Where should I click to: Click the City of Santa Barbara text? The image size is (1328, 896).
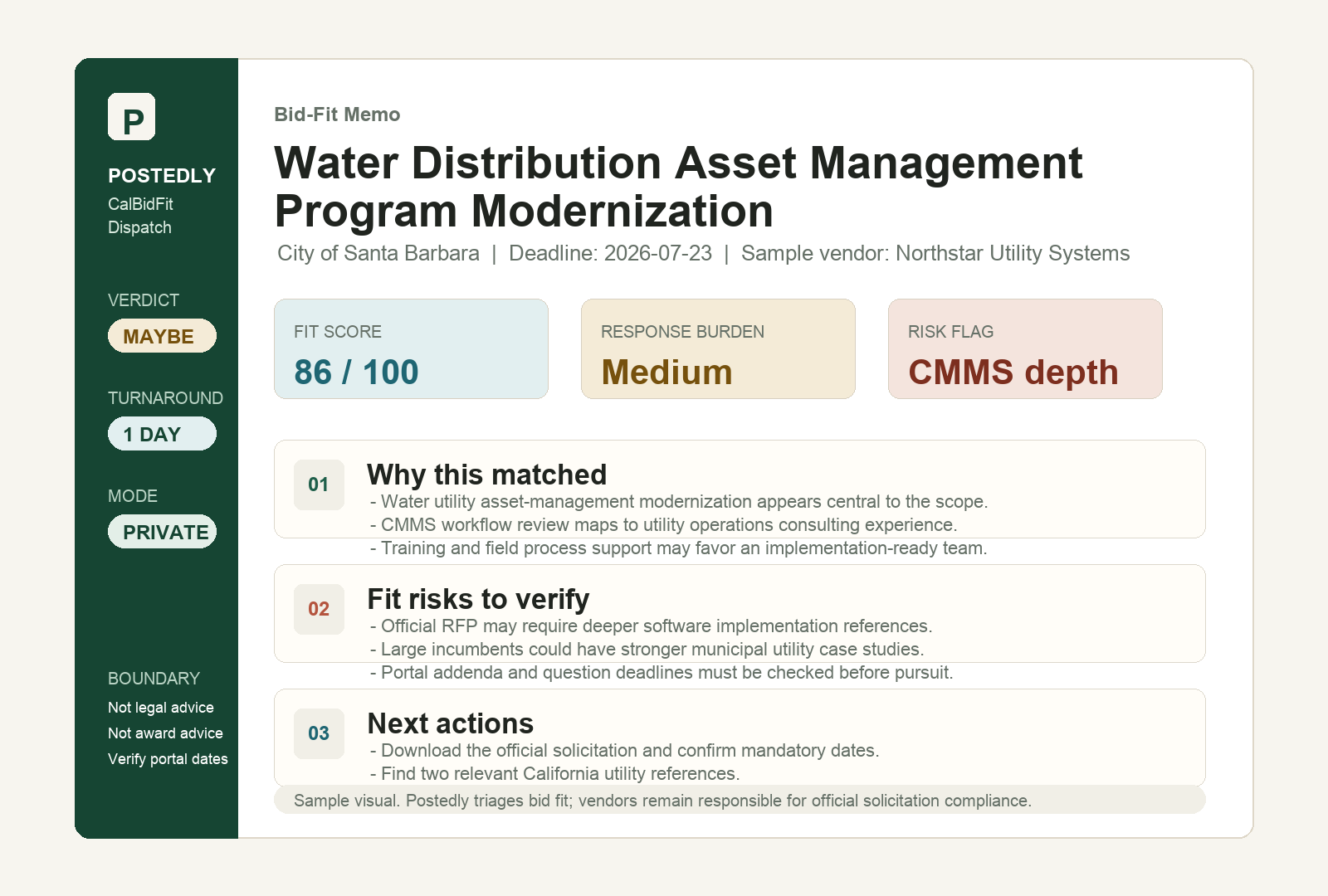point(378,253)
